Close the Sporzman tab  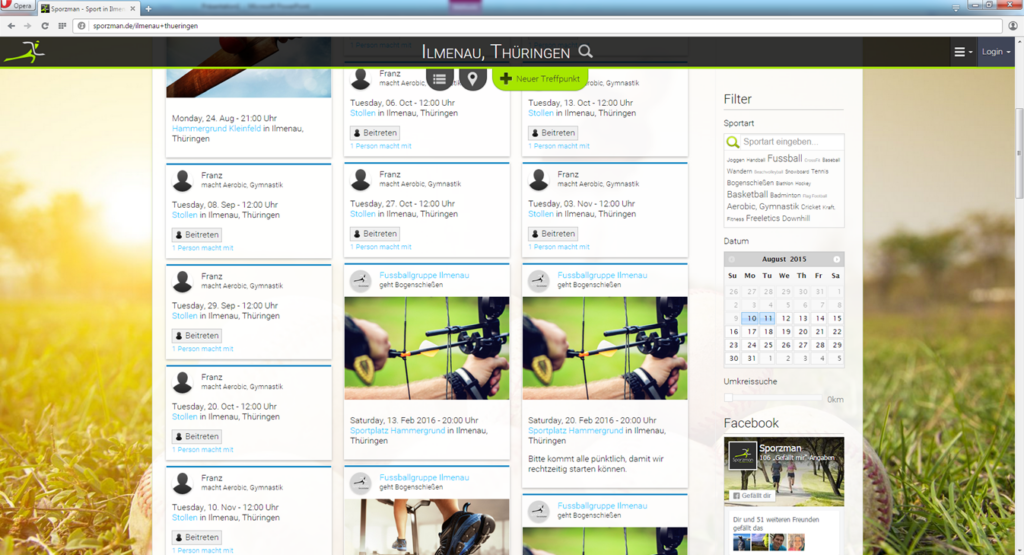click(133, 8)
